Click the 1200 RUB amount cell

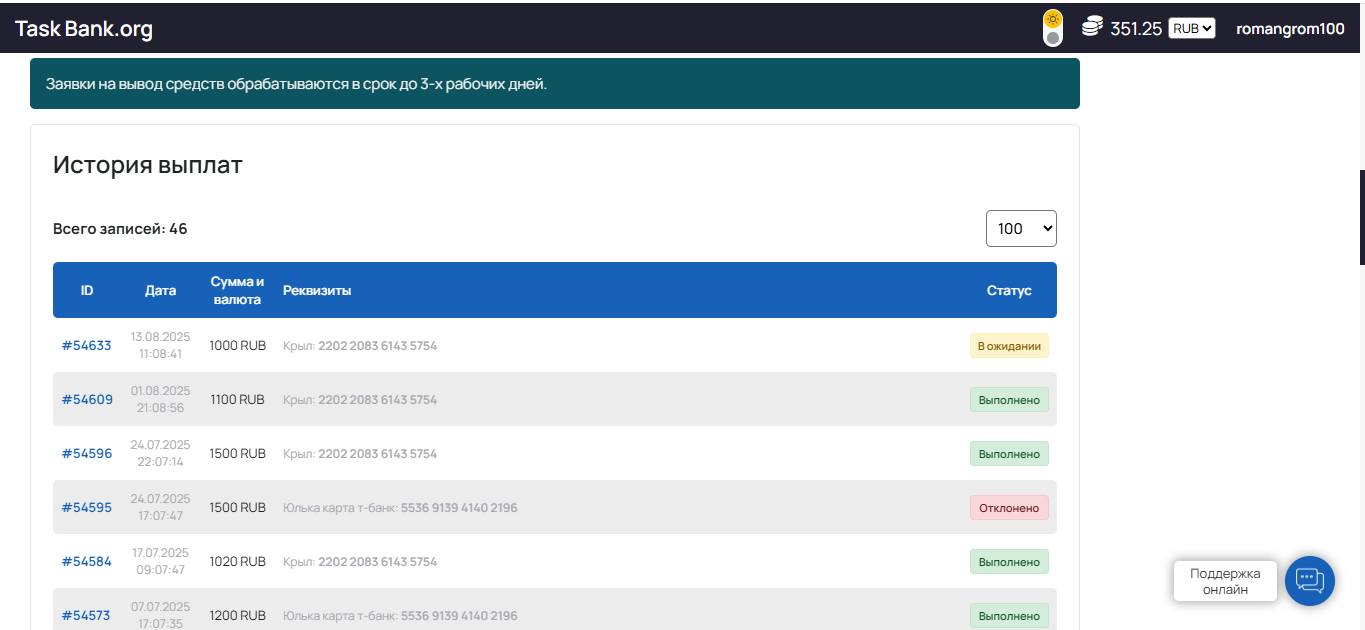click(238, 616)
